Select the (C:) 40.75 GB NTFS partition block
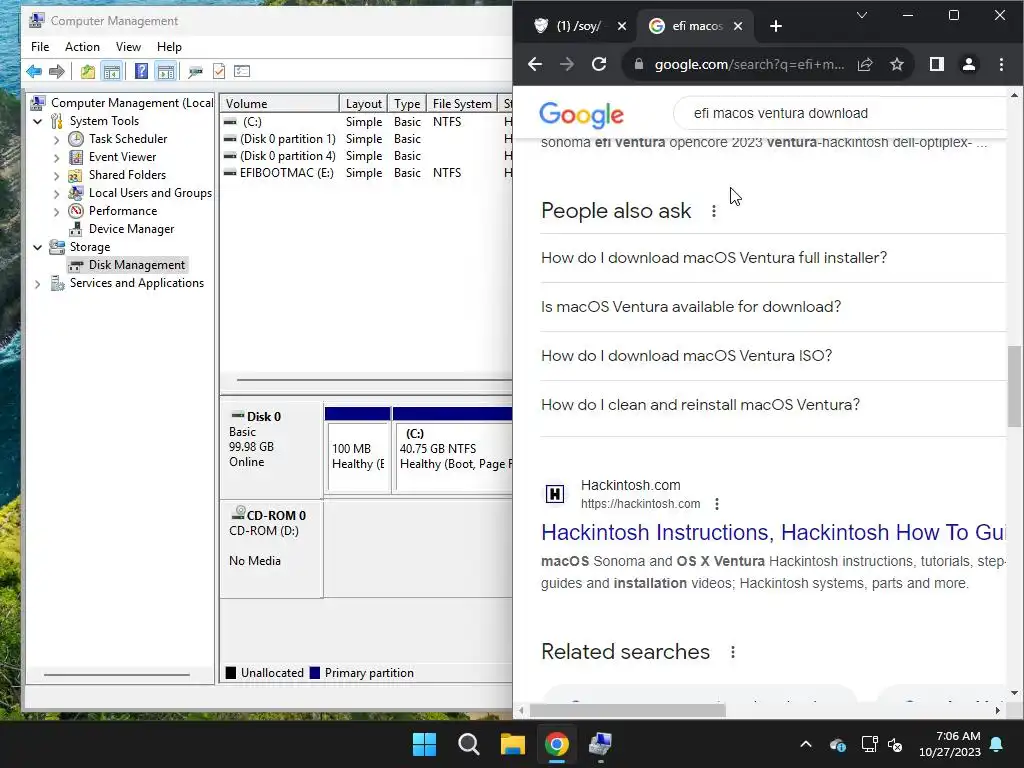Image resolution: width=1024 pixels, height=768 pixels. click(453, 456)
